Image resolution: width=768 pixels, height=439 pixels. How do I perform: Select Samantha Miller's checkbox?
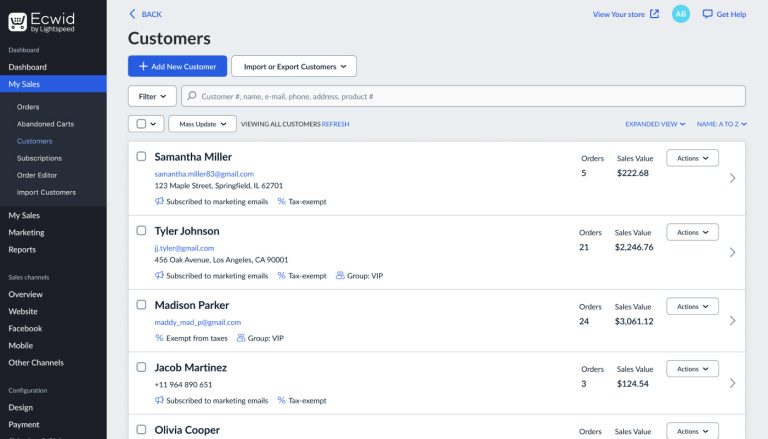point(141,156)
